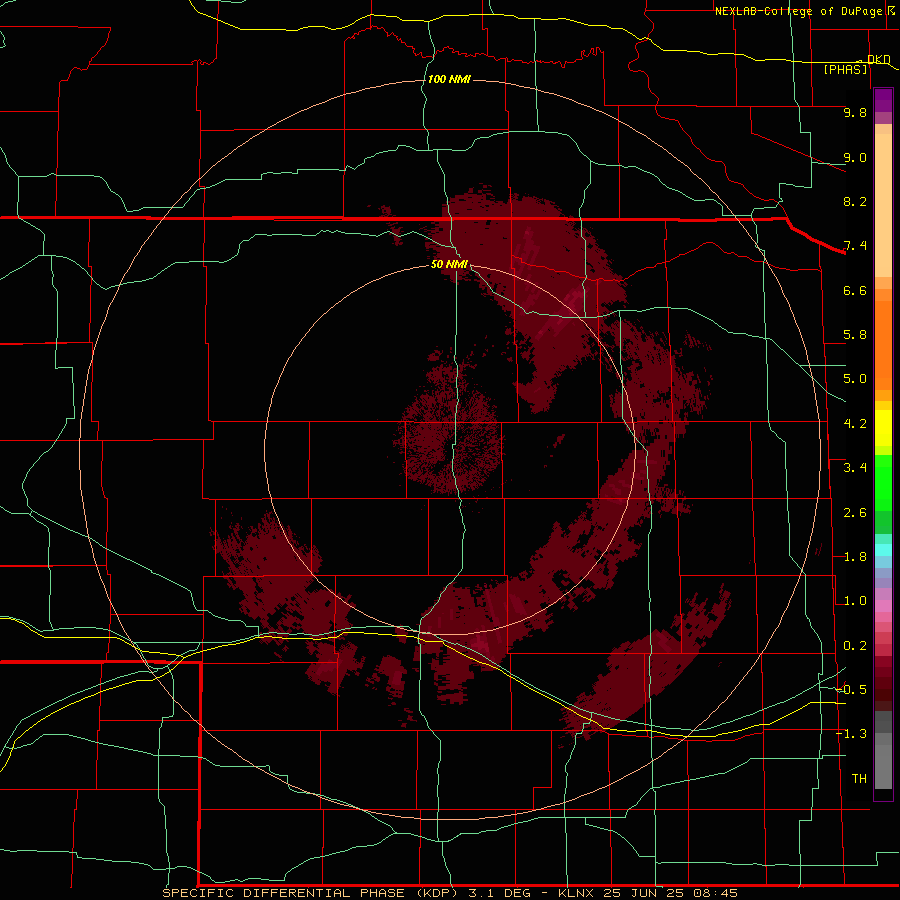The width and height of the screenshot is (900, 900).
Task: Select the 2.6 scale label
Action: (855, 513)
